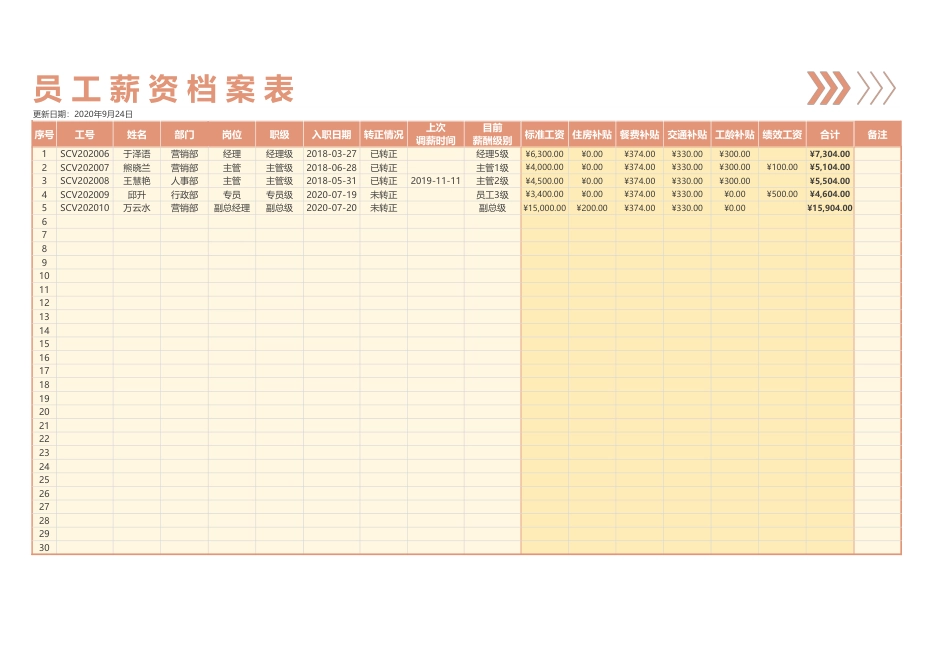Select the name cell 熊晓兰
This screenshot has height=672, width=950.
point(136,168)
